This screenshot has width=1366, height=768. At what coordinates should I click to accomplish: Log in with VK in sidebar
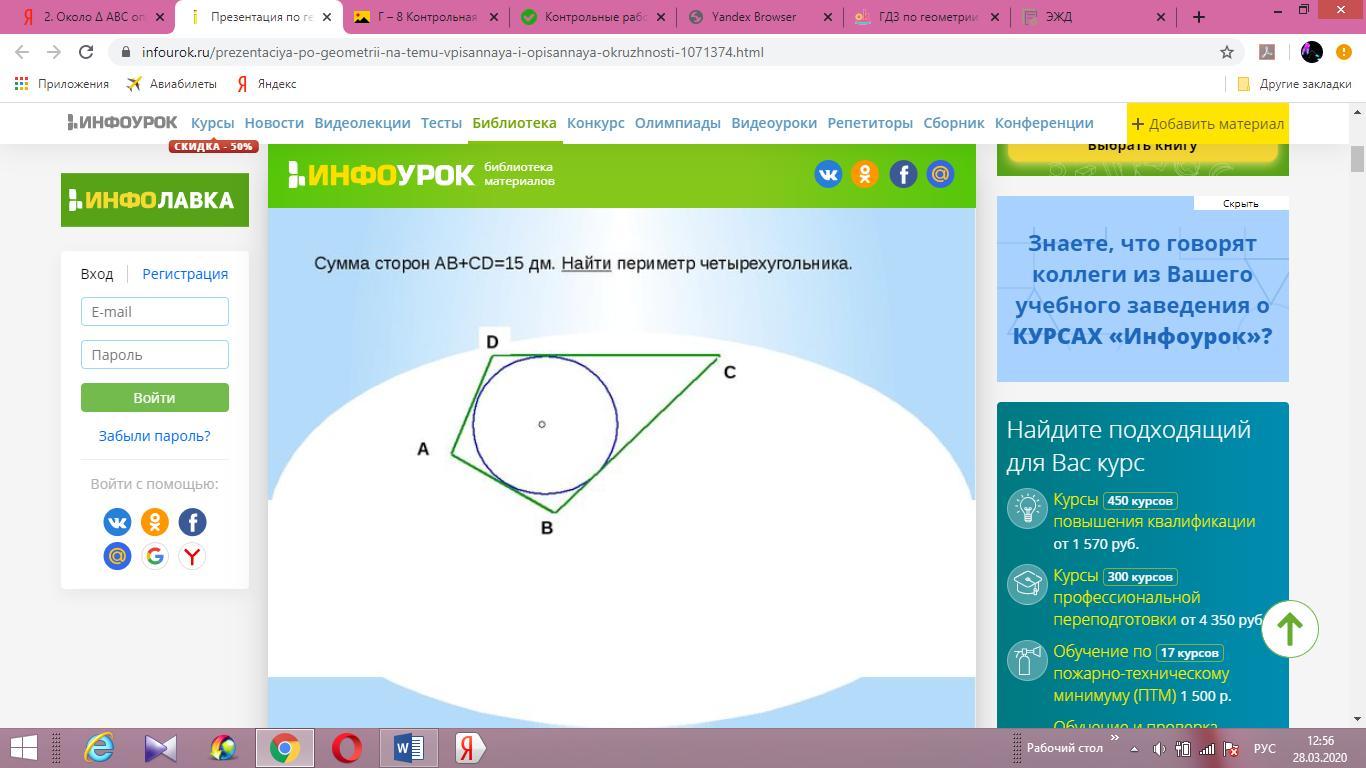pyautogui.click(x=117, y=522)
